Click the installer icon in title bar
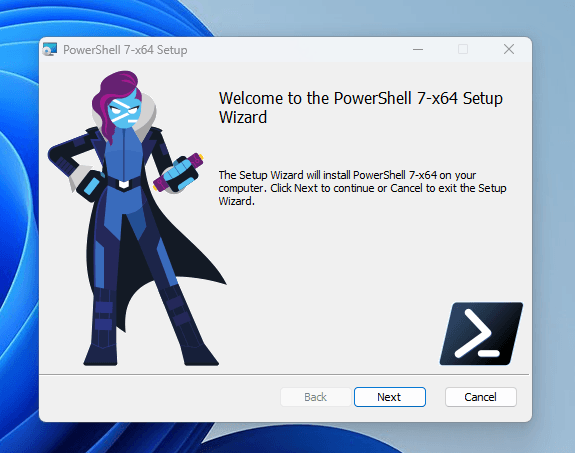 (x=50, y=49)
